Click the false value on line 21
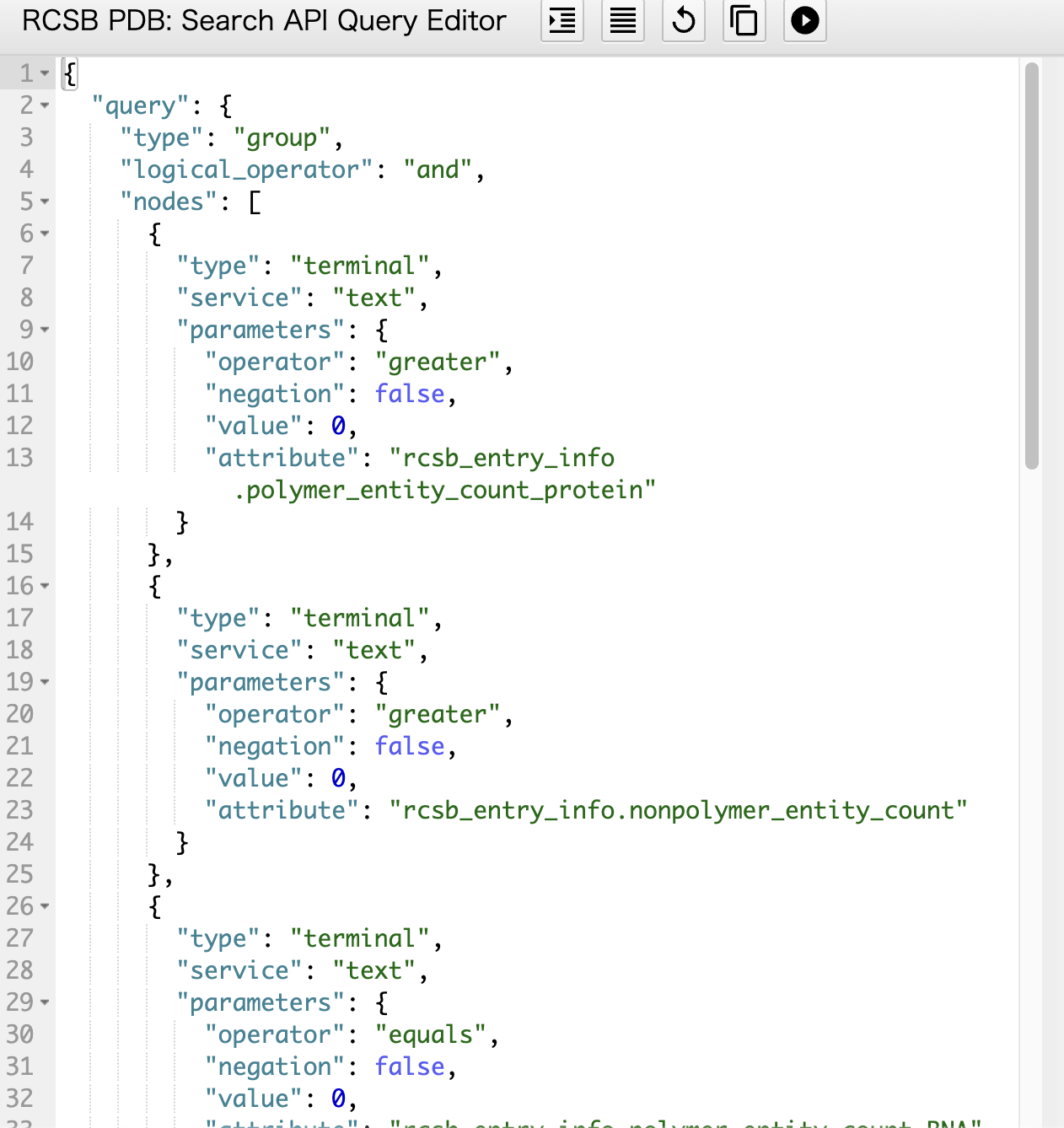The height and width of the screenshot is (1128, 1064). [x=410, y=746]
